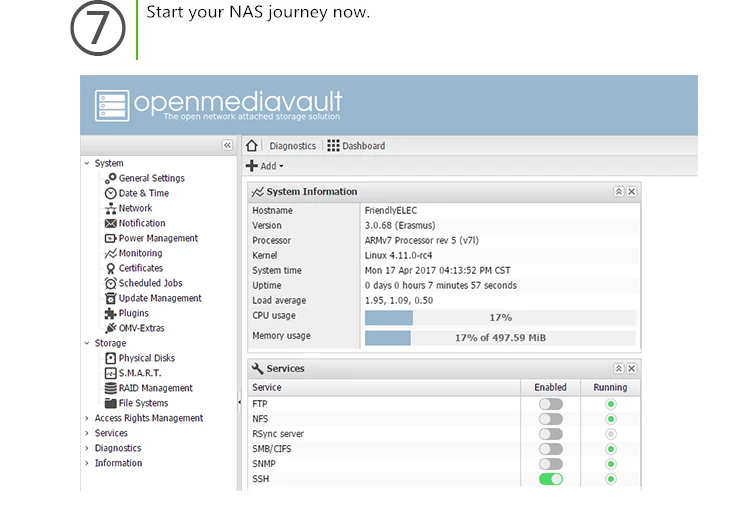This screenshot has height=515, width=740.
Task: Click the Home house icon
Action: click(252, 146)
